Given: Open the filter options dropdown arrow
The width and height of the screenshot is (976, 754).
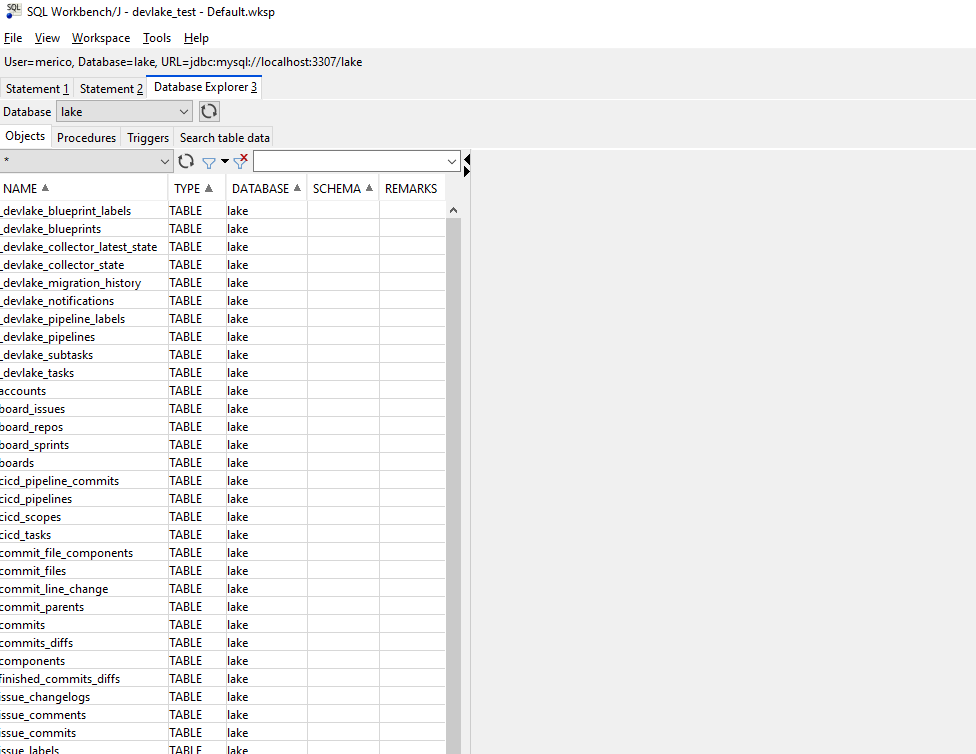Looking at the screenshot, I should [x=225, y=161].
